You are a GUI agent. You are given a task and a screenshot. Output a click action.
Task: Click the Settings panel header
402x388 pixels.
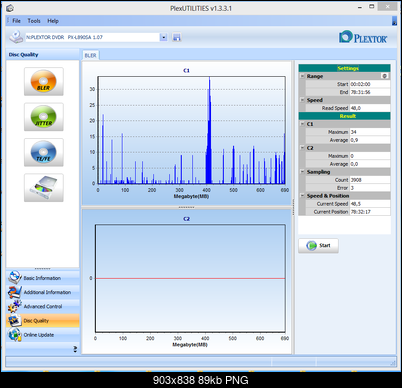point(344,68)
